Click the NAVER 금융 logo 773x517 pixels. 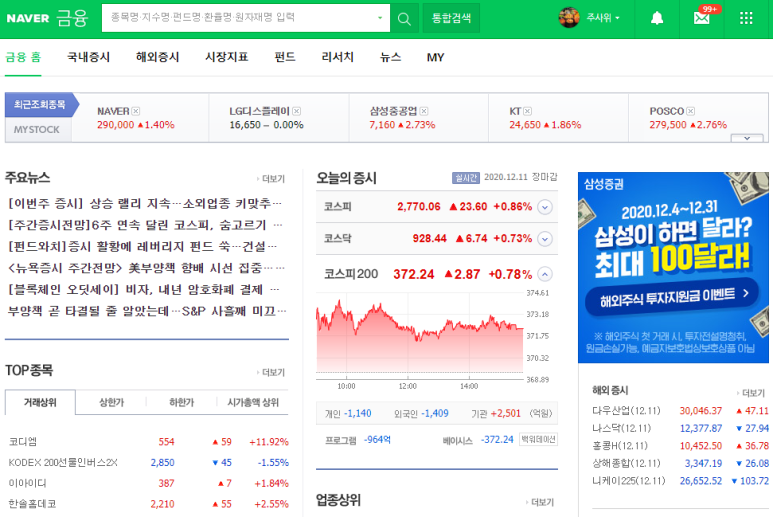pyautogui.click(x=47, y=18)
